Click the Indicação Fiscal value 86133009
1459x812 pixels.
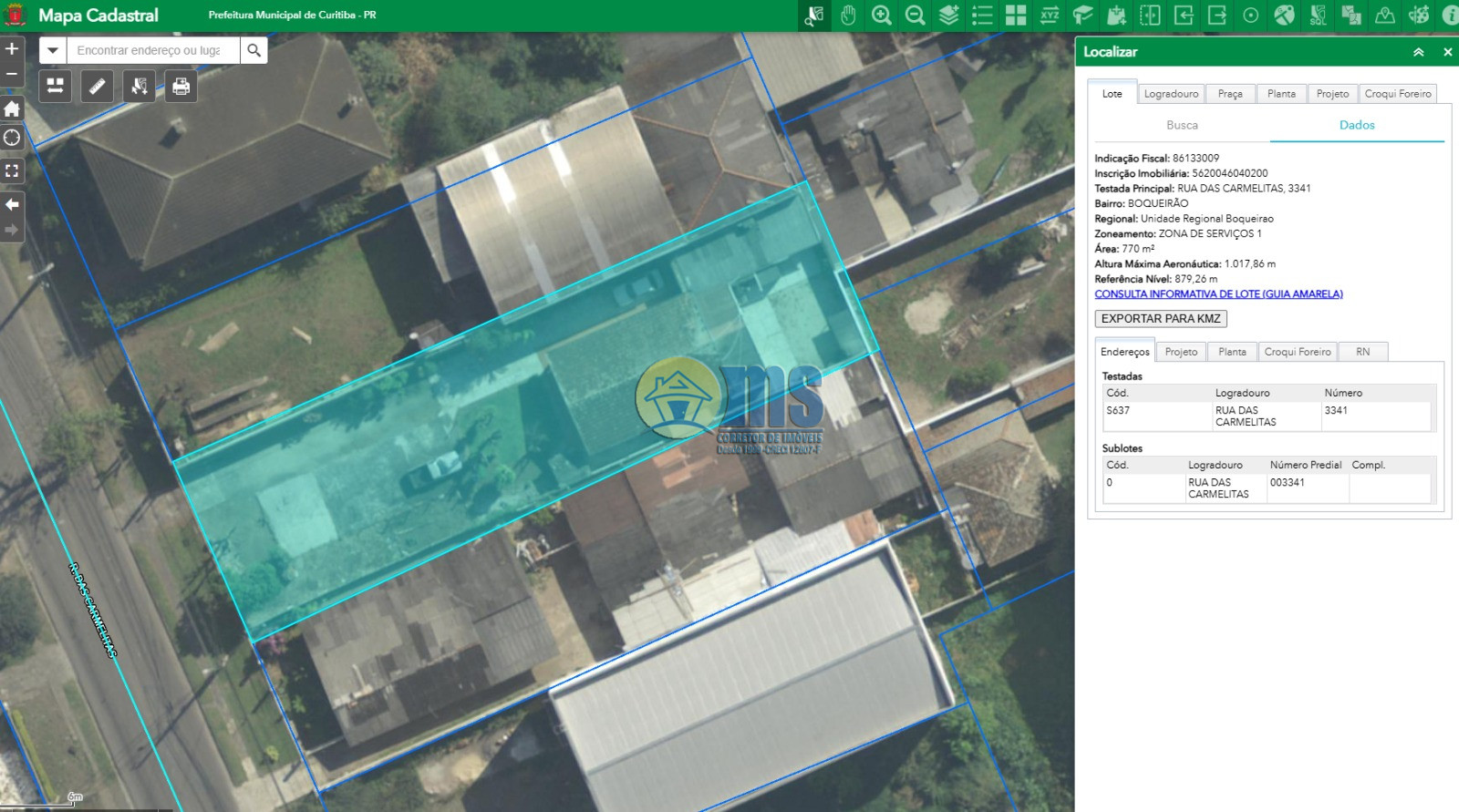point(1195,158)
